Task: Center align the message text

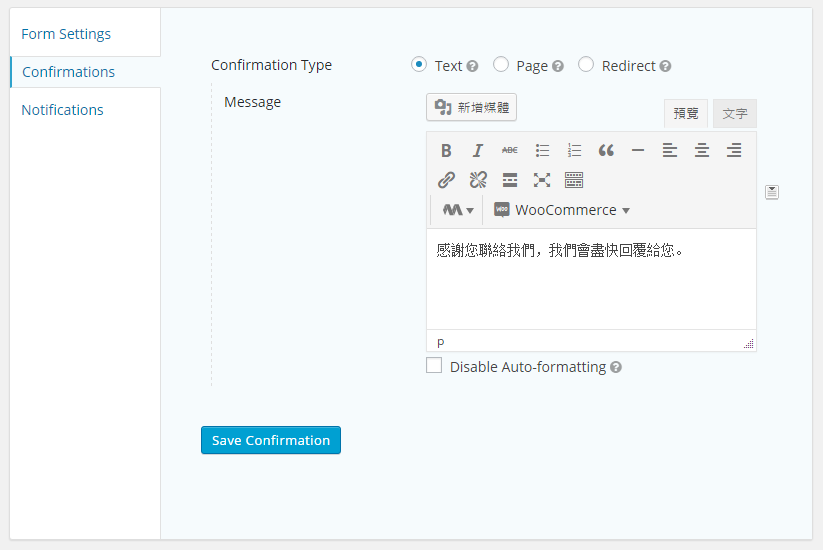Action: (x=702, y=151)
